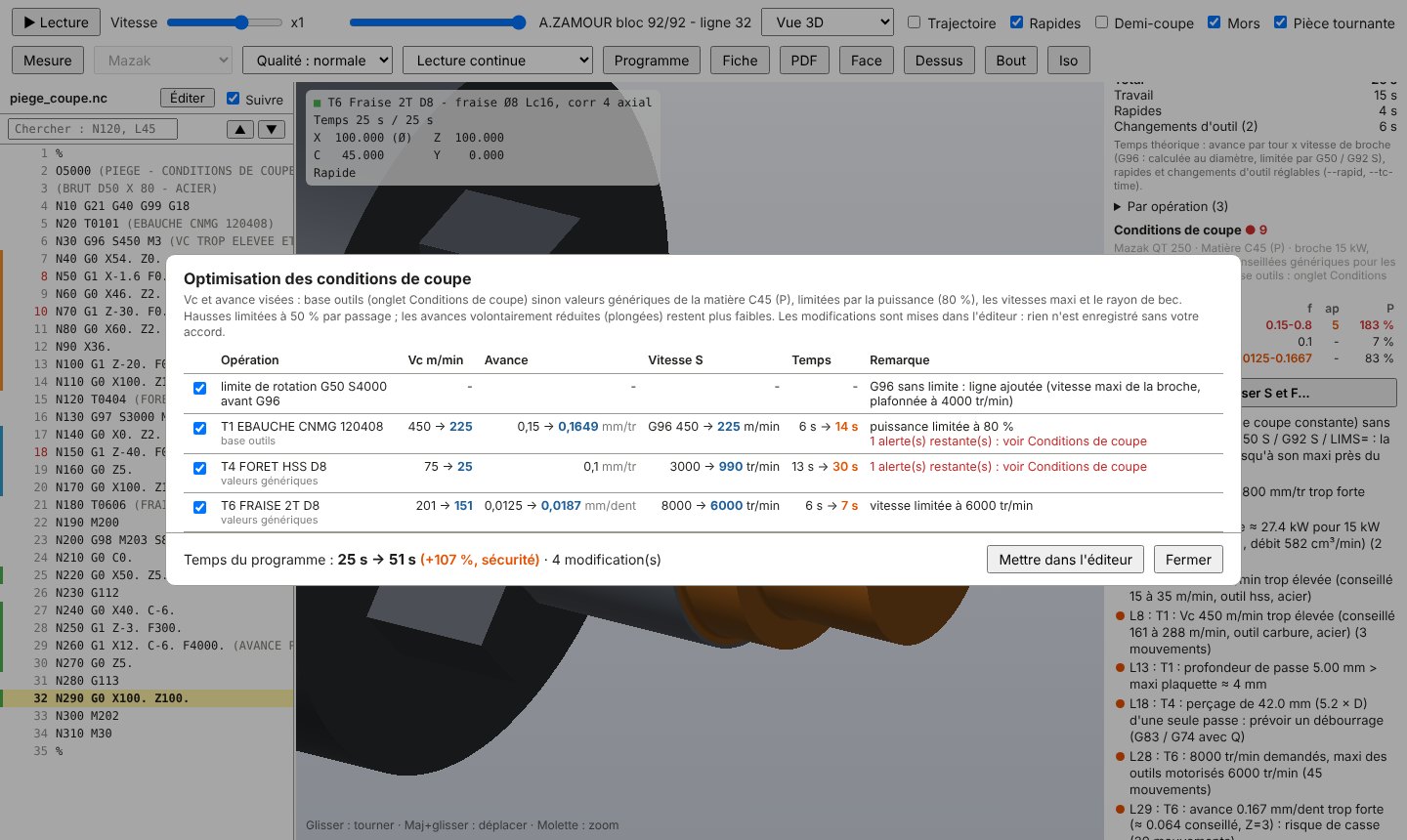Switch to the Face view

[866, 60]
